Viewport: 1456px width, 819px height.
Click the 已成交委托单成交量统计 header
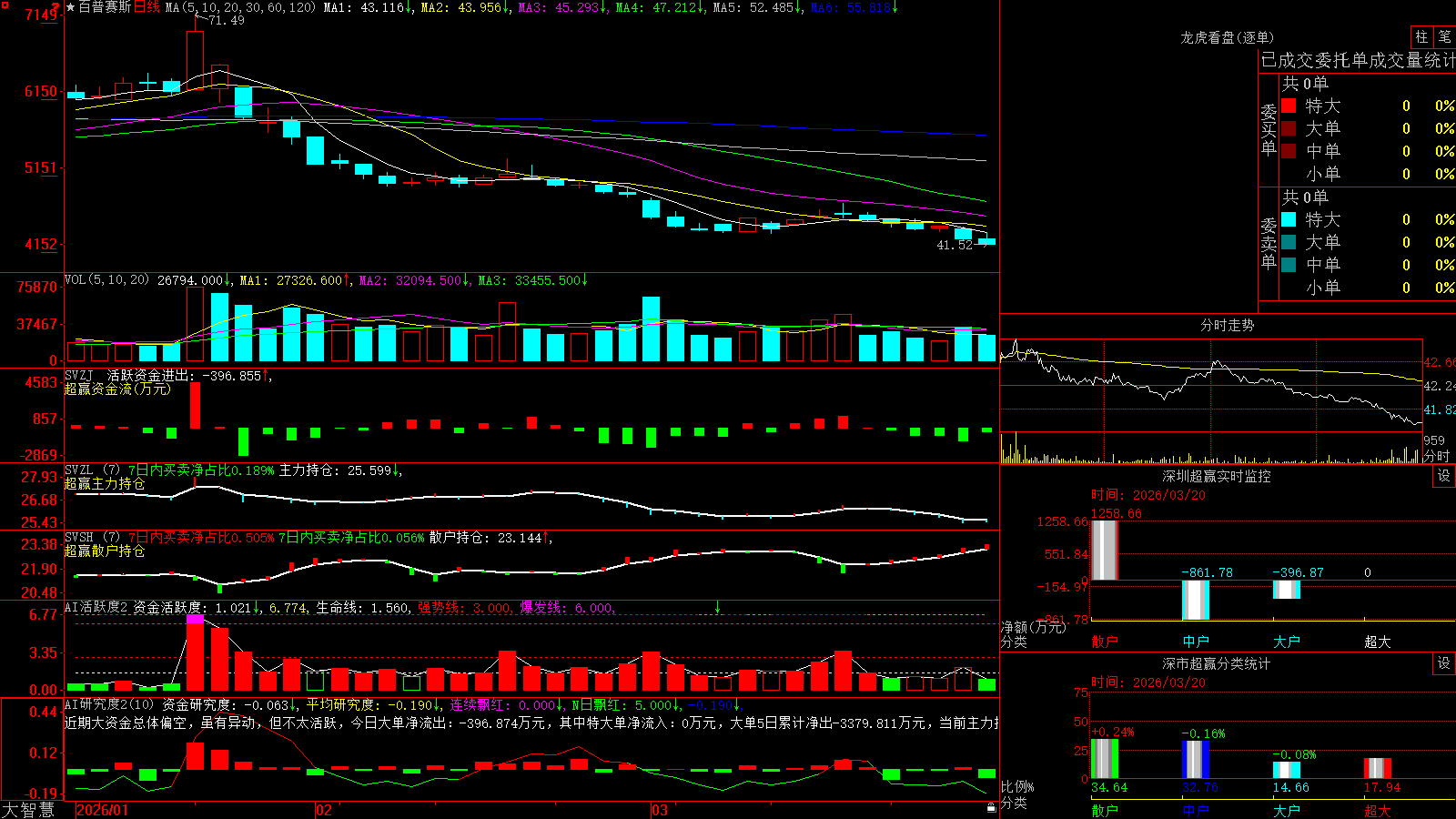(1358, 60)
